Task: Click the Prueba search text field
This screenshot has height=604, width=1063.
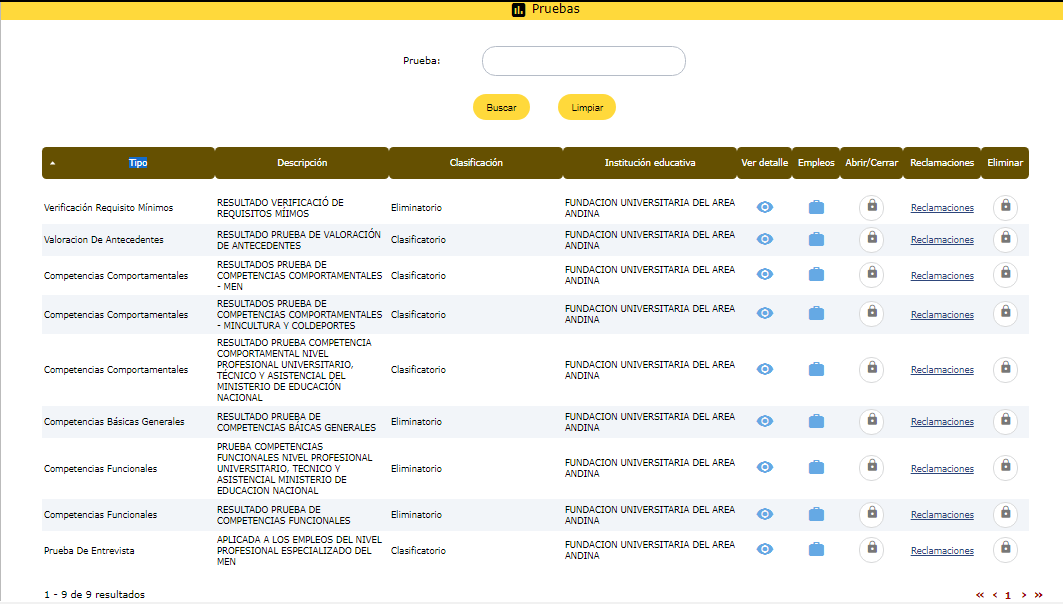Action: pyautogui.click(x=583, y=61)
